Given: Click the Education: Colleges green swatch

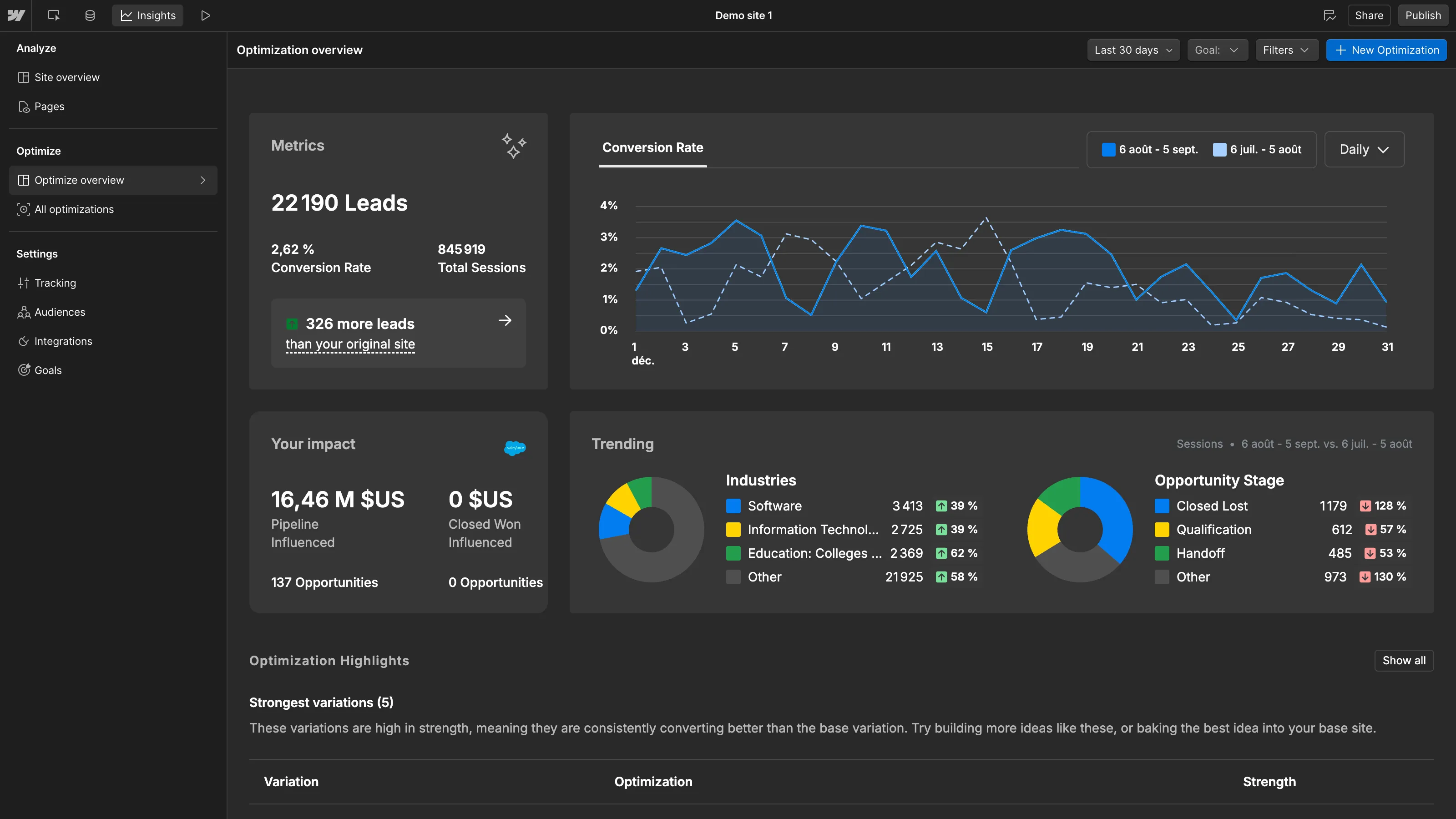Looking at the screenshot, I should [x=733, y=553].
